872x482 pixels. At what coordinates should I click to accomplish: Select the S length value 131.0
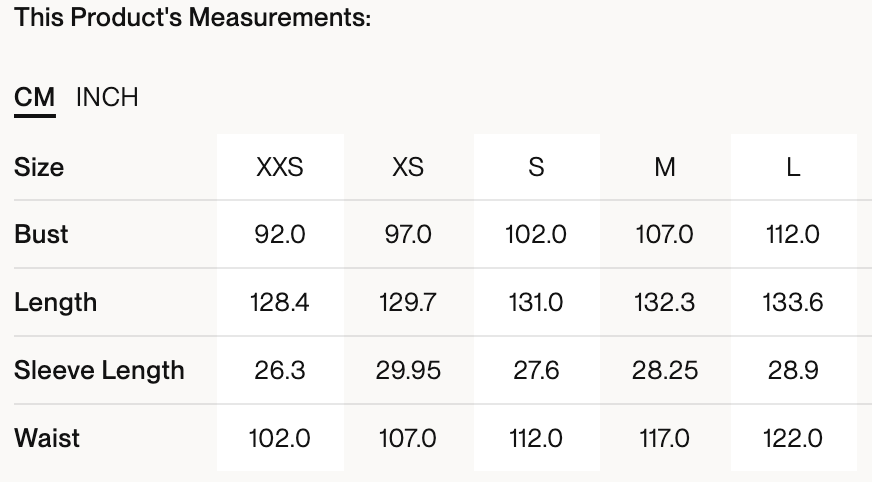click(x=536, y=302)
